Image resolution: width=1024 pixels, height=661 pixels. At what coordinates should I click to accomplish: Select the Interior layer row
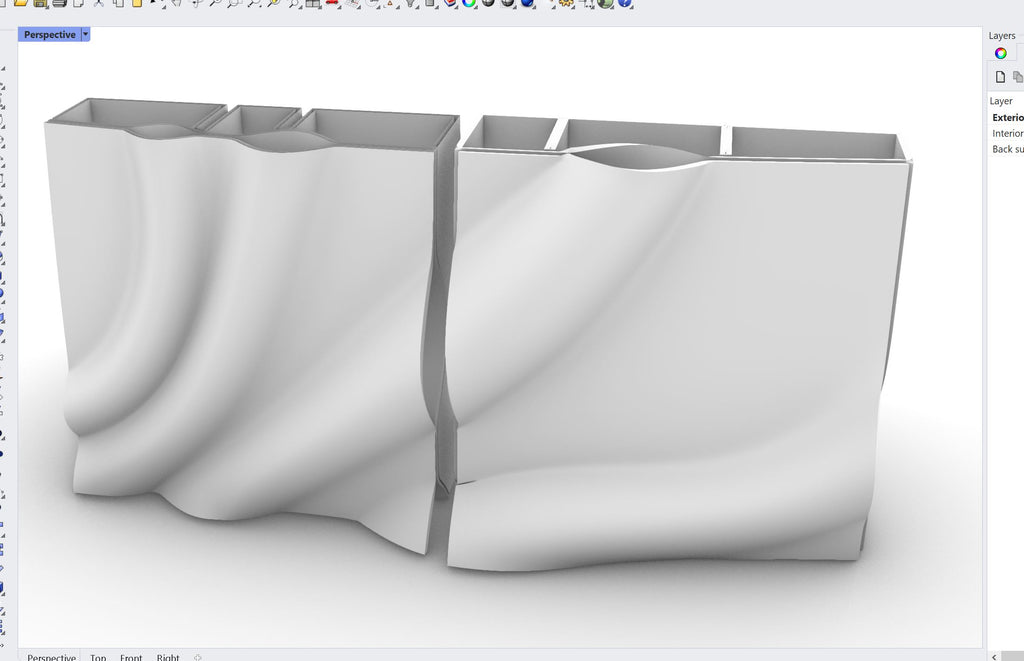(1007, 134)
